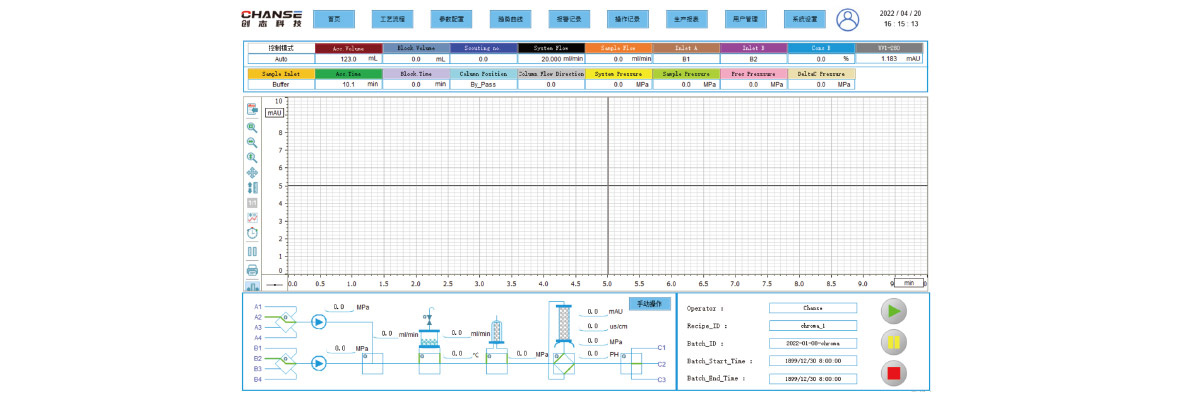Screen dimensions: 1200x394
Task: Click the B inlet valve selector
Action: coord(284,363)
